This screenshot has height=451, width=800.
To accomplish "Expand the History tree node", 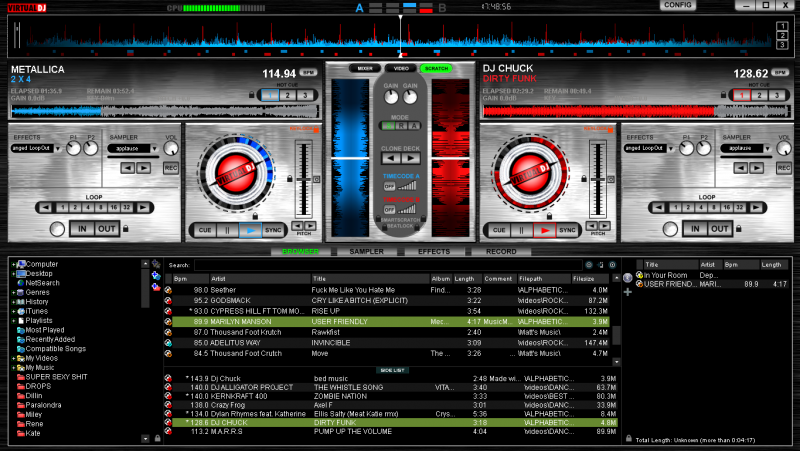I will 13,302.
